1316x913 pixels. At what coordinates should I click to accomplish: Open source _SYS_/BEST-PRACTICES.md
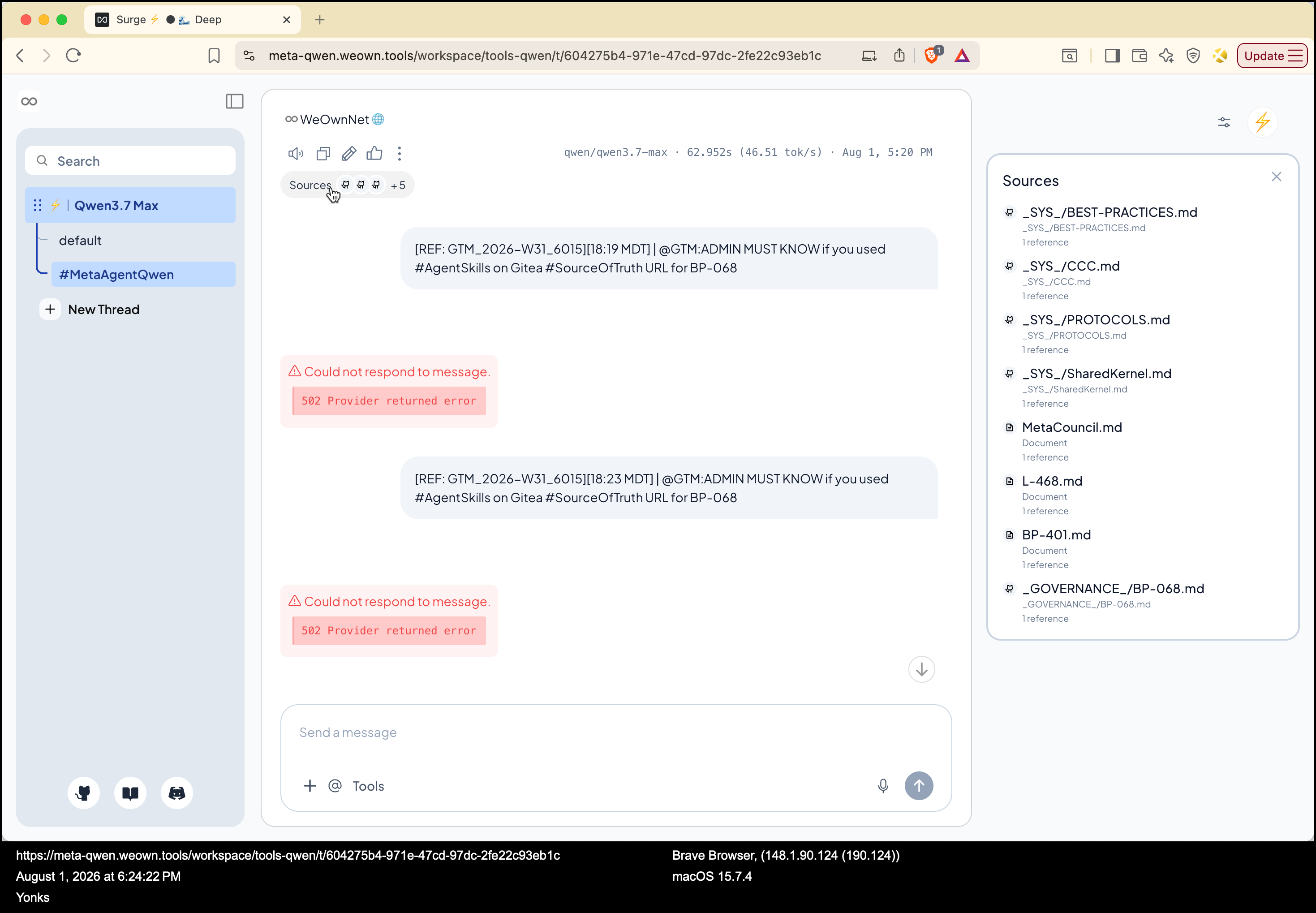[1109, 212]
